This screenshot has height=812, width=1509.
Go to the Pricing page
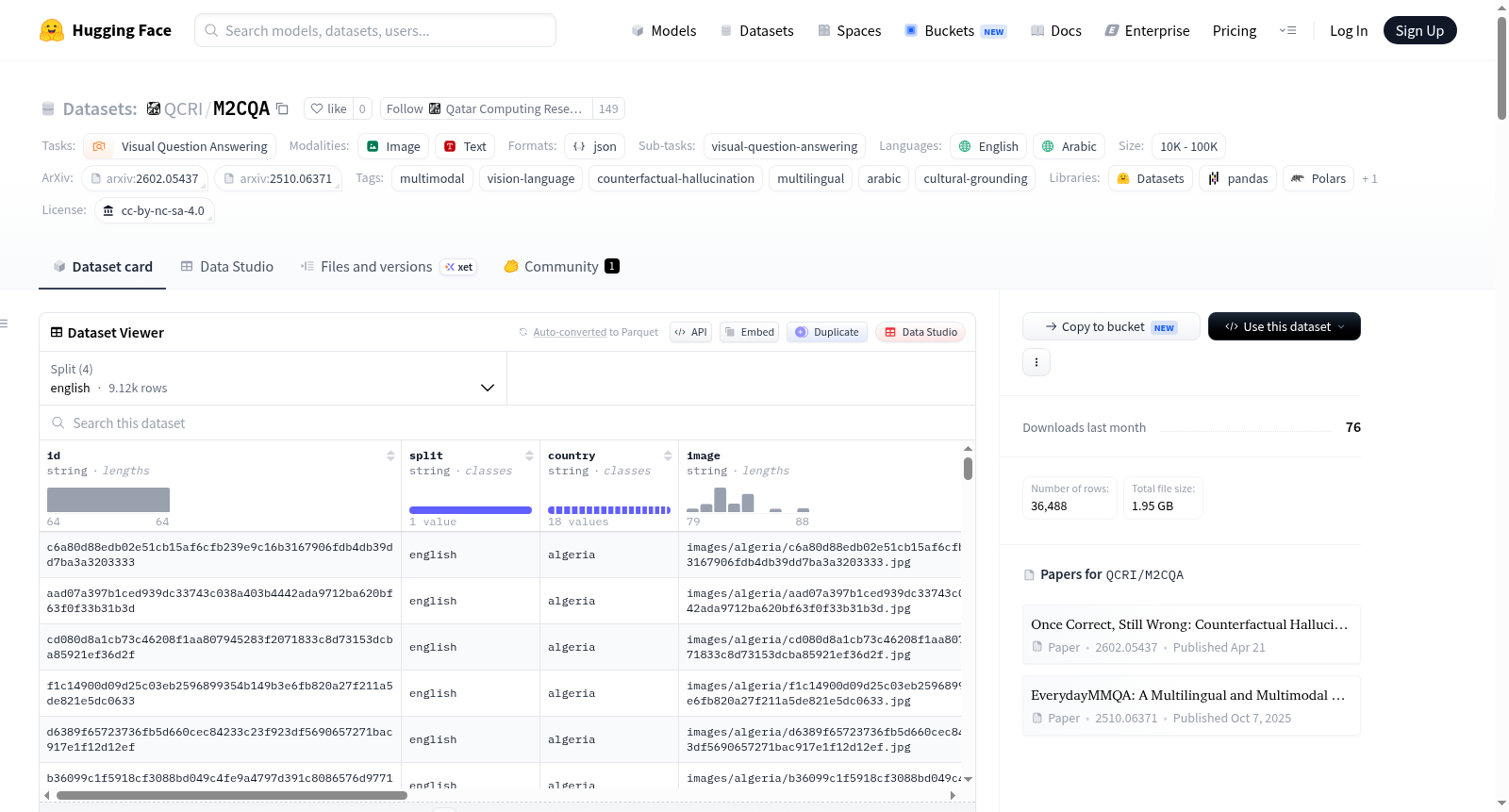[x=1235, y=30]
